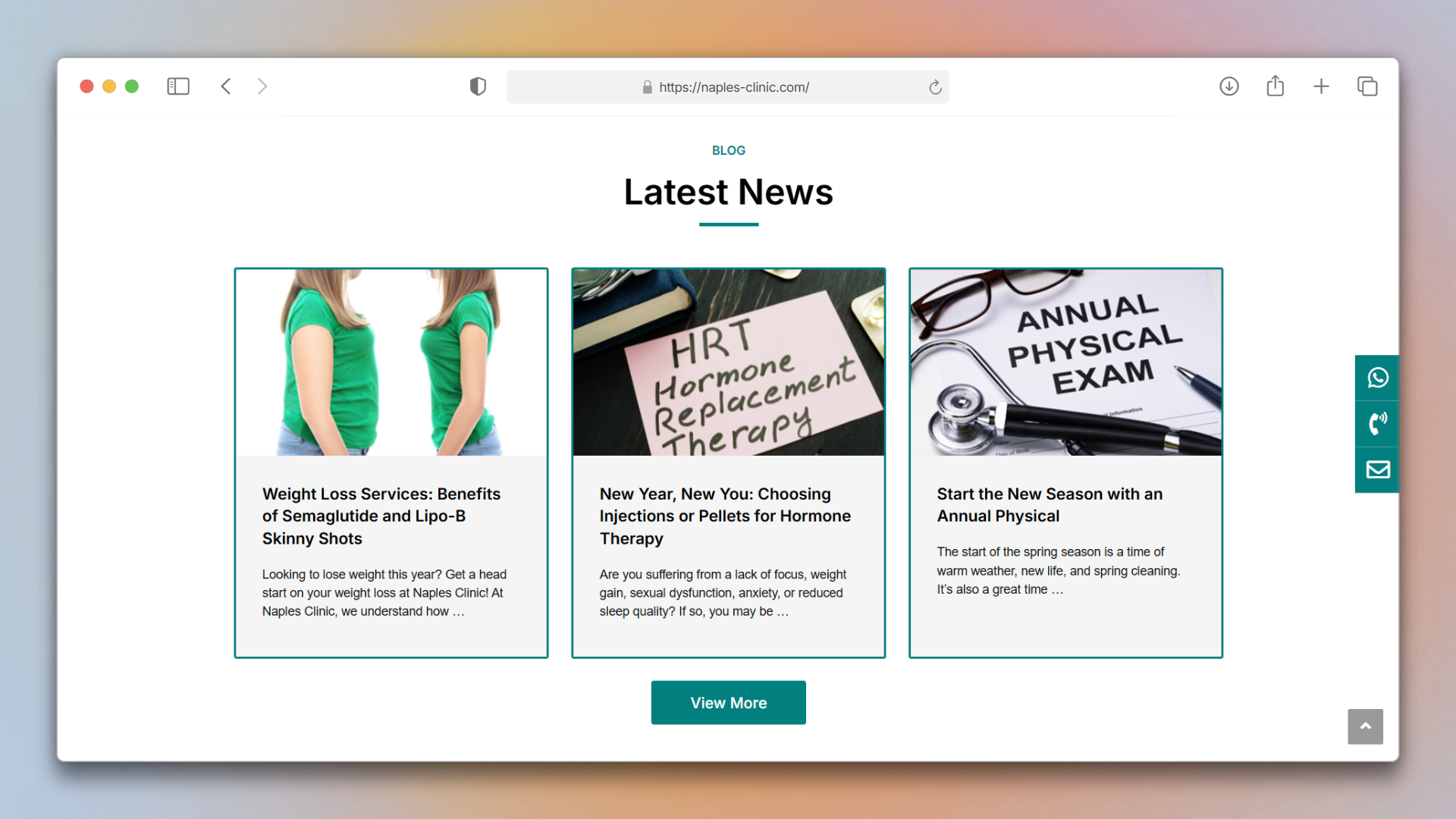Reload the page with refresh icon

pyautogui.click(x=935, y=87)
